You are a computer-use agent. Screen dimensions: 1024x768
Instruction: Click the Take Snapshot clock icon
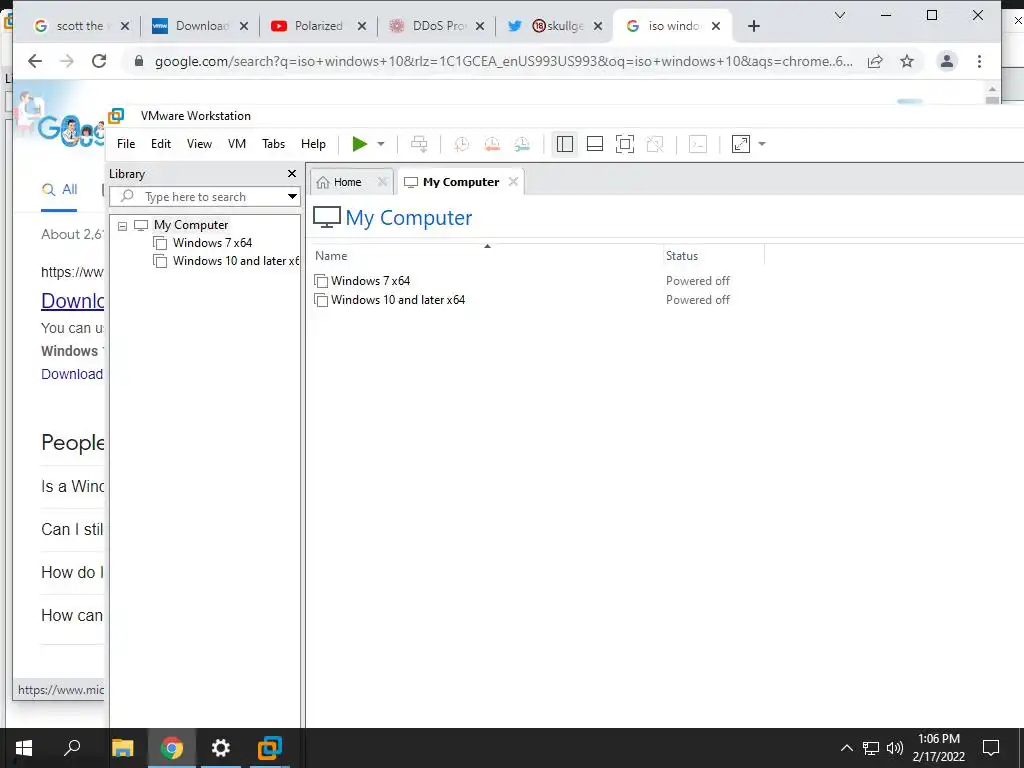(x=462, y=144)
